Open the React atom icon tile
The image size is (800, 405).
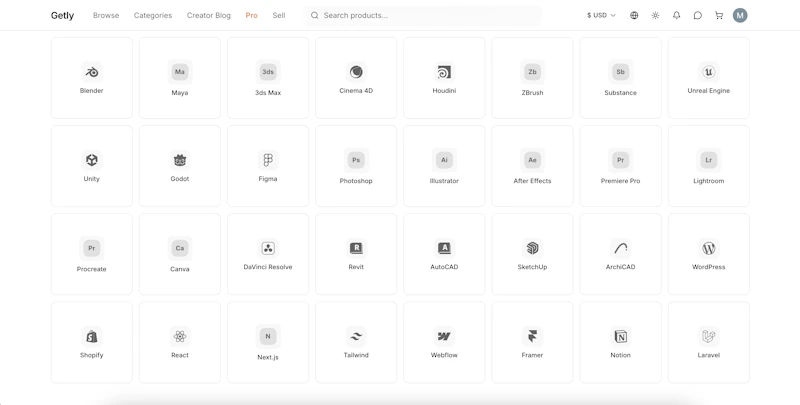coord(180,342)
